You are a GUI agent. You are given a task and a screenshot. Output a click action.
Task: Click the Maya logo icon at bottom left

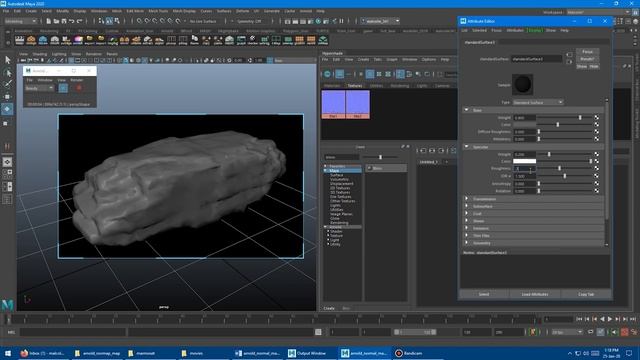7,304
